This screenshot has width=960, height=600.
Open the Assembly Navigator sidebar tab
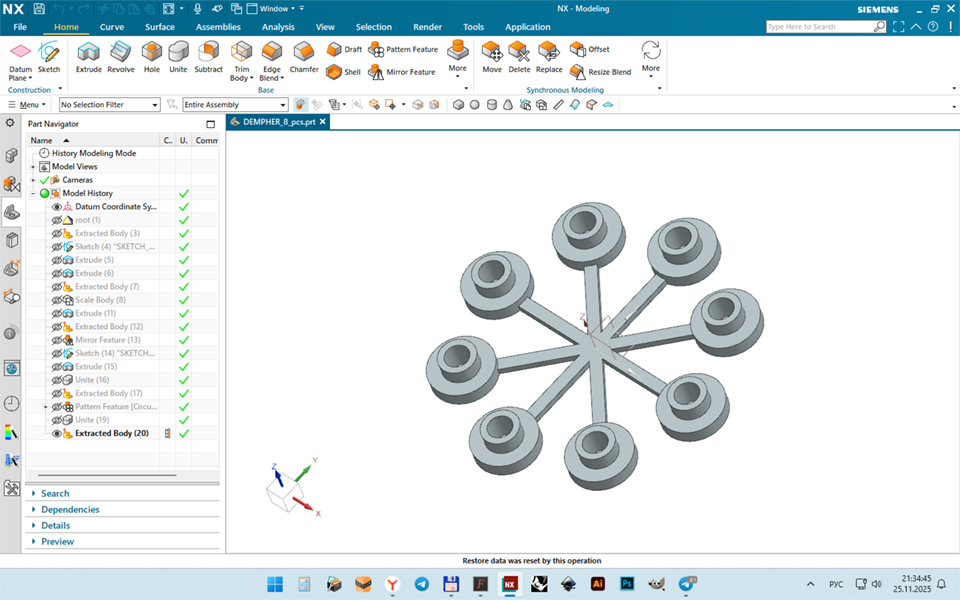pyautogui.click(x=11, y=156)
